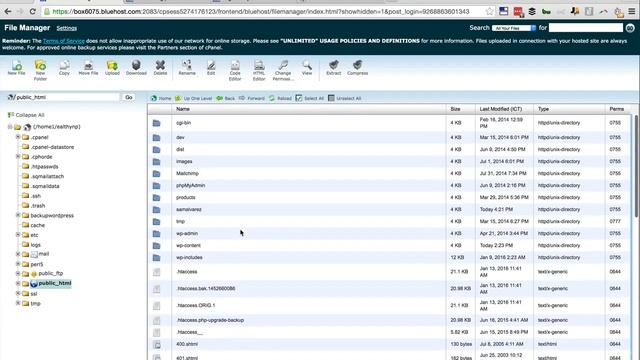The image size is (640, 360).
Task: Click the Download toolbar icon
Action: pos(136,68)
